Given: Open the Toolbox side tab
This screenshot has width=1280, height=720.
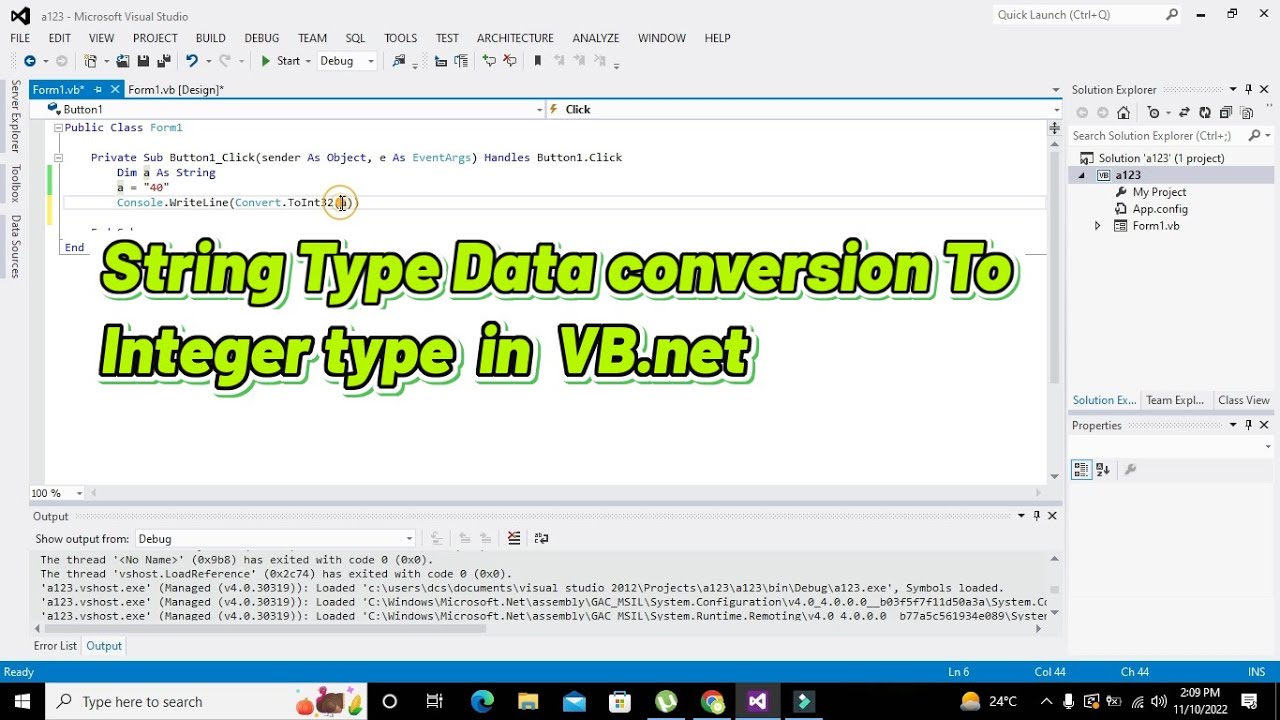Looking at the screenshot, I should (x=15, y=184).
